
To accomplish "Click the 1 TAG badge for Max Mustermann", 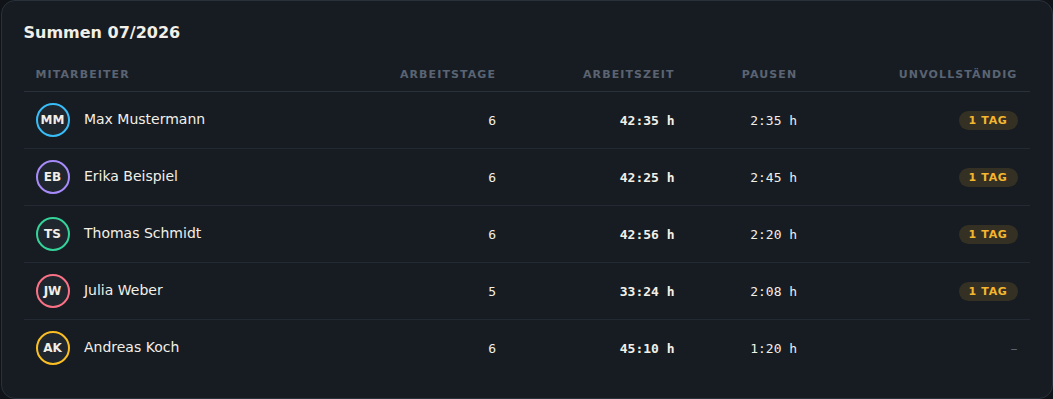I will coord(988,120).
